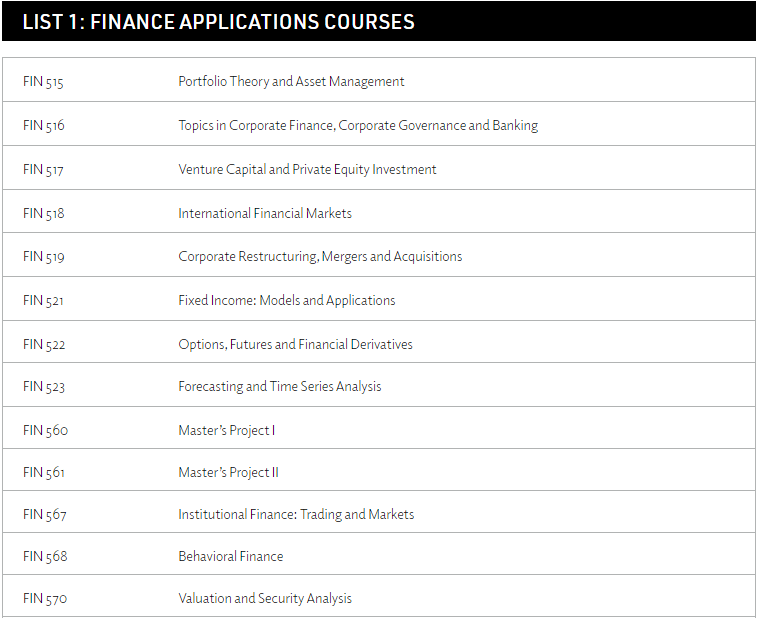
Task: Select the FIN 518 course code
Action: 44,213
